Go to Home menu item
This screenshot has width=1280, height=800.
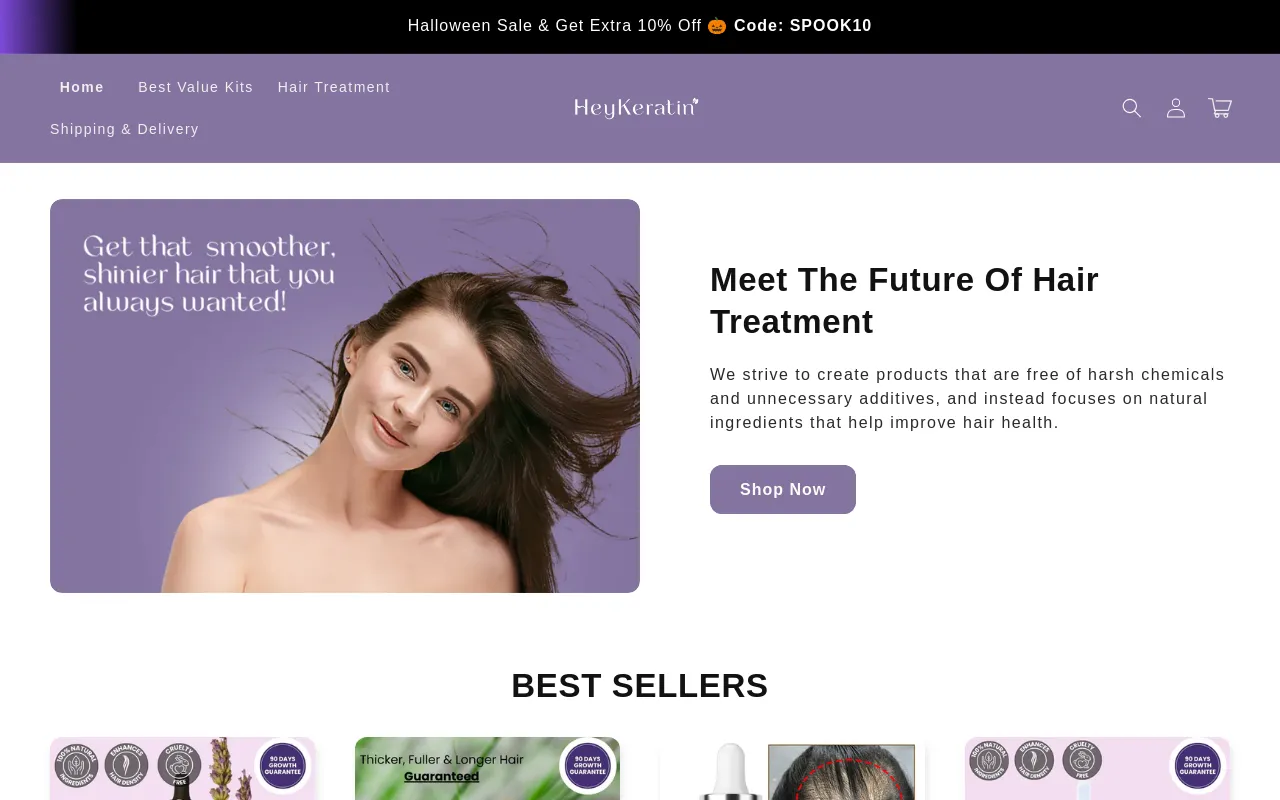pos(82,87)
